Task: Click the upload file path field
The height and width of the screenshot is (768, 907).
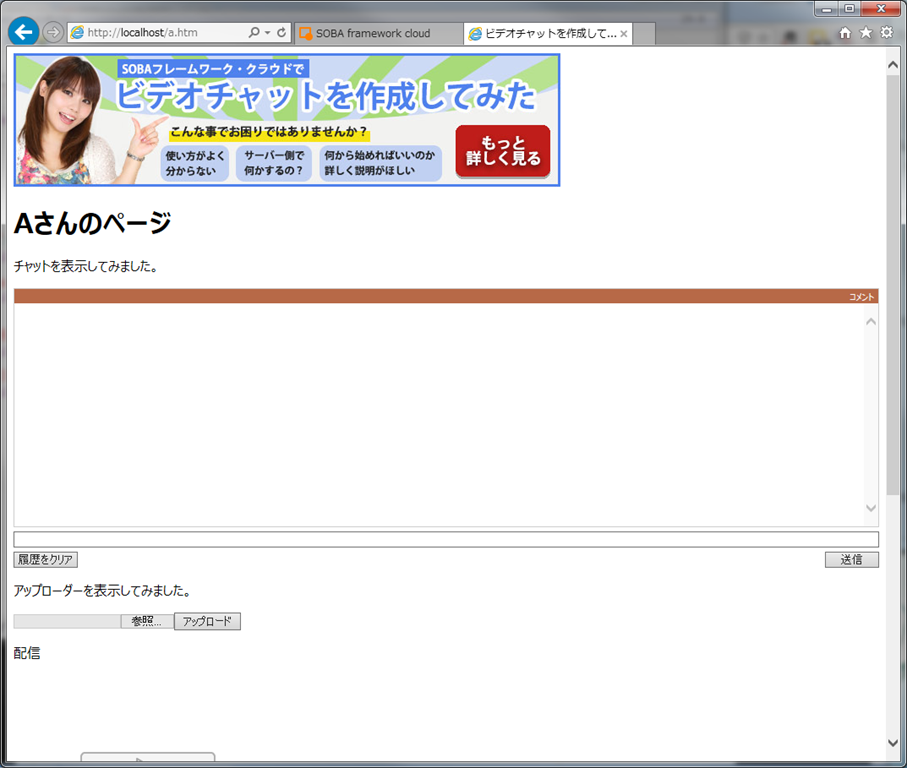Action: 67,621
